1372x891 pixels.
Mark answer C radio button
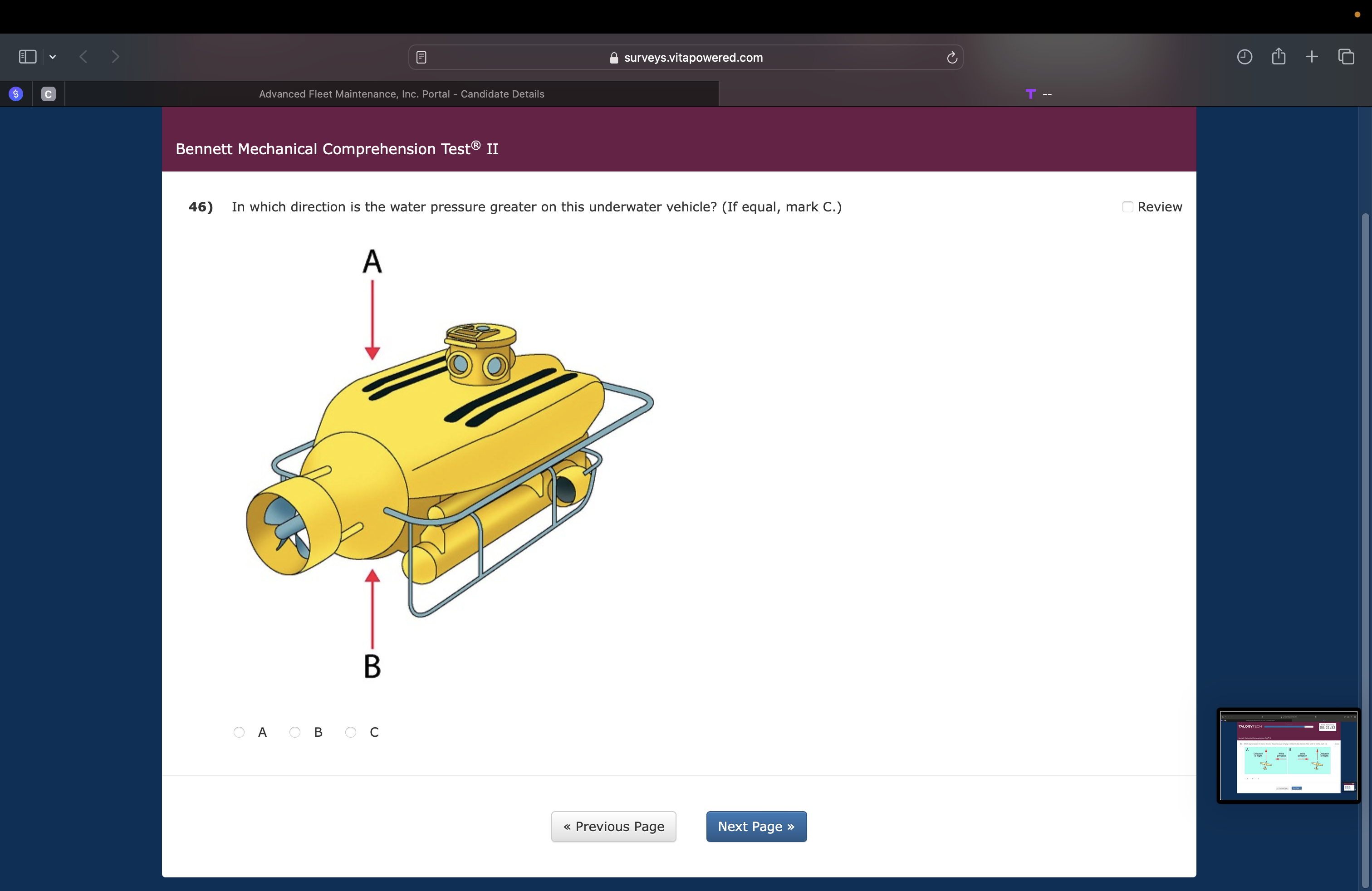(x=351, y=732)
